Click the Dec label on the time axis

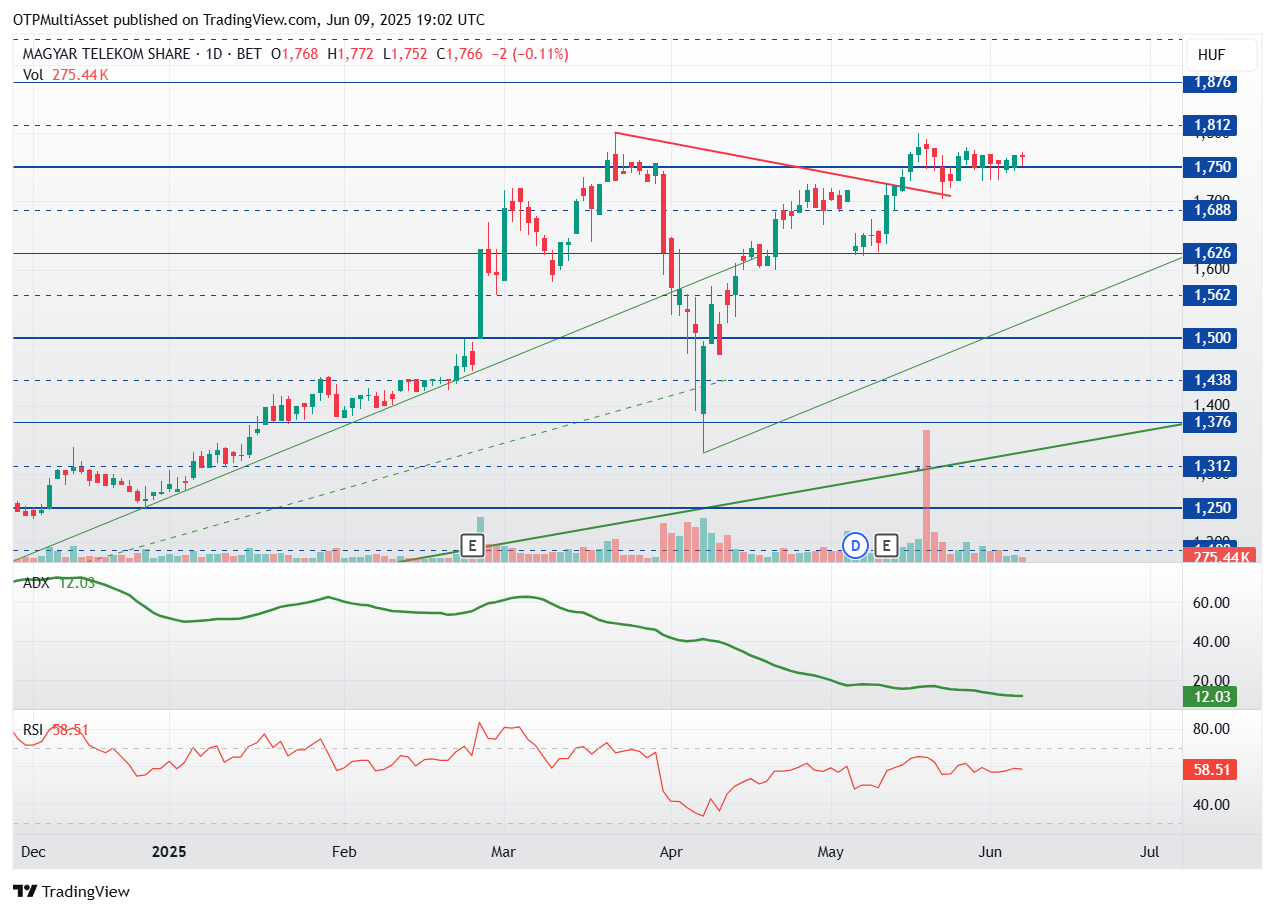click(32, 852)
